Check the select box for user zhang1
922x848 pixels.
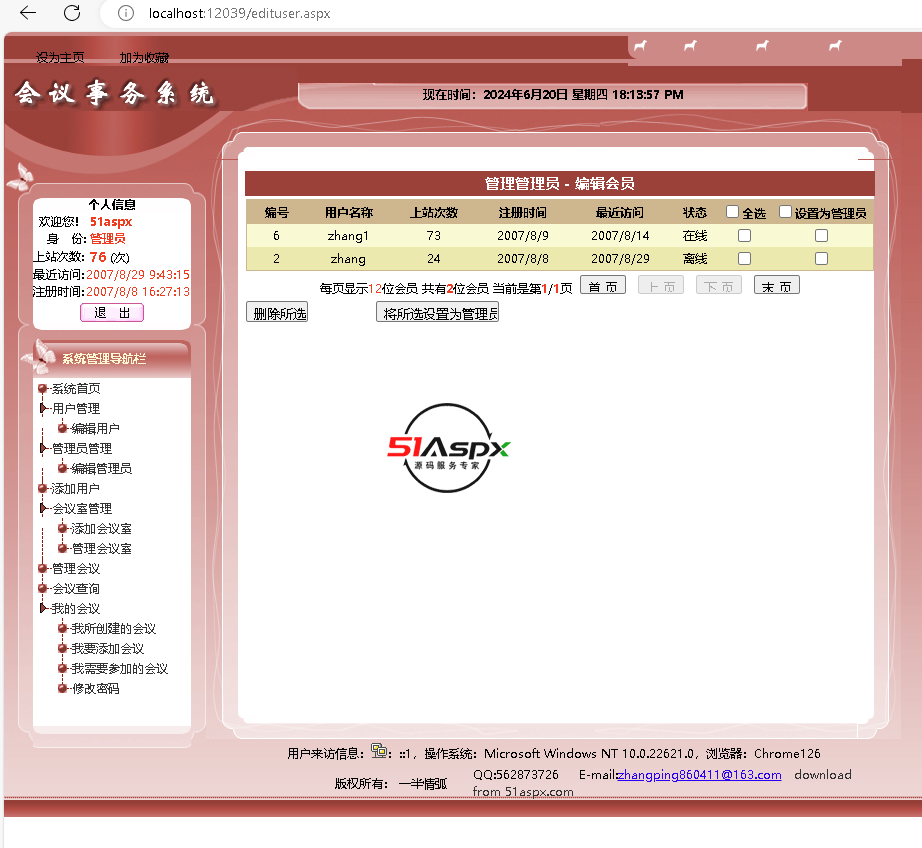pos(744,236)
